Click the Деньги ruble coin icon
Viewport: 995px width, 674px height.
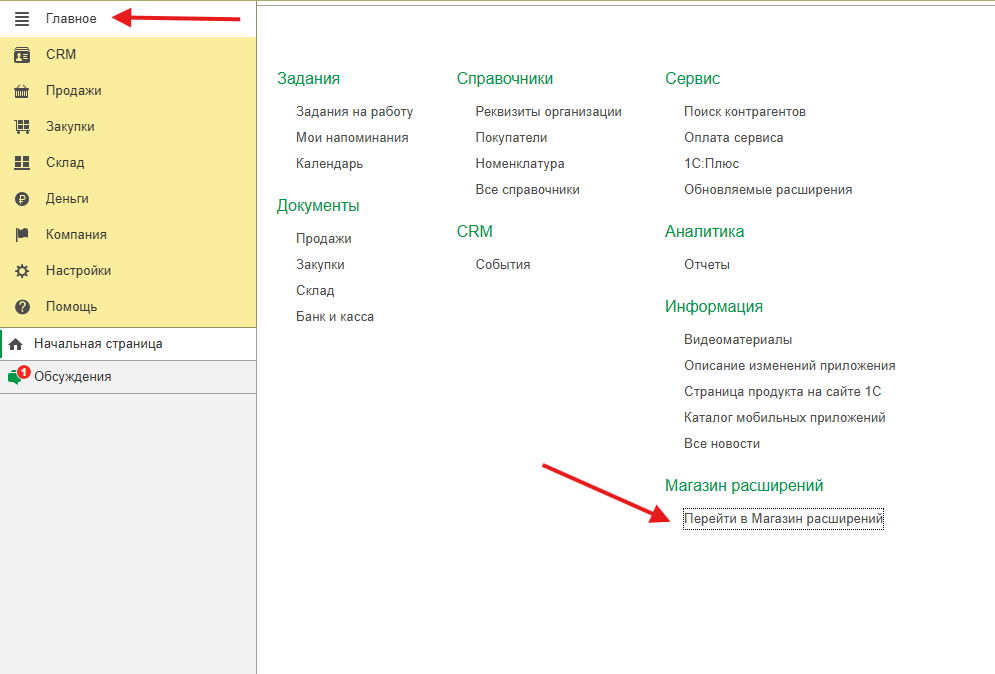tap(22, 199)
